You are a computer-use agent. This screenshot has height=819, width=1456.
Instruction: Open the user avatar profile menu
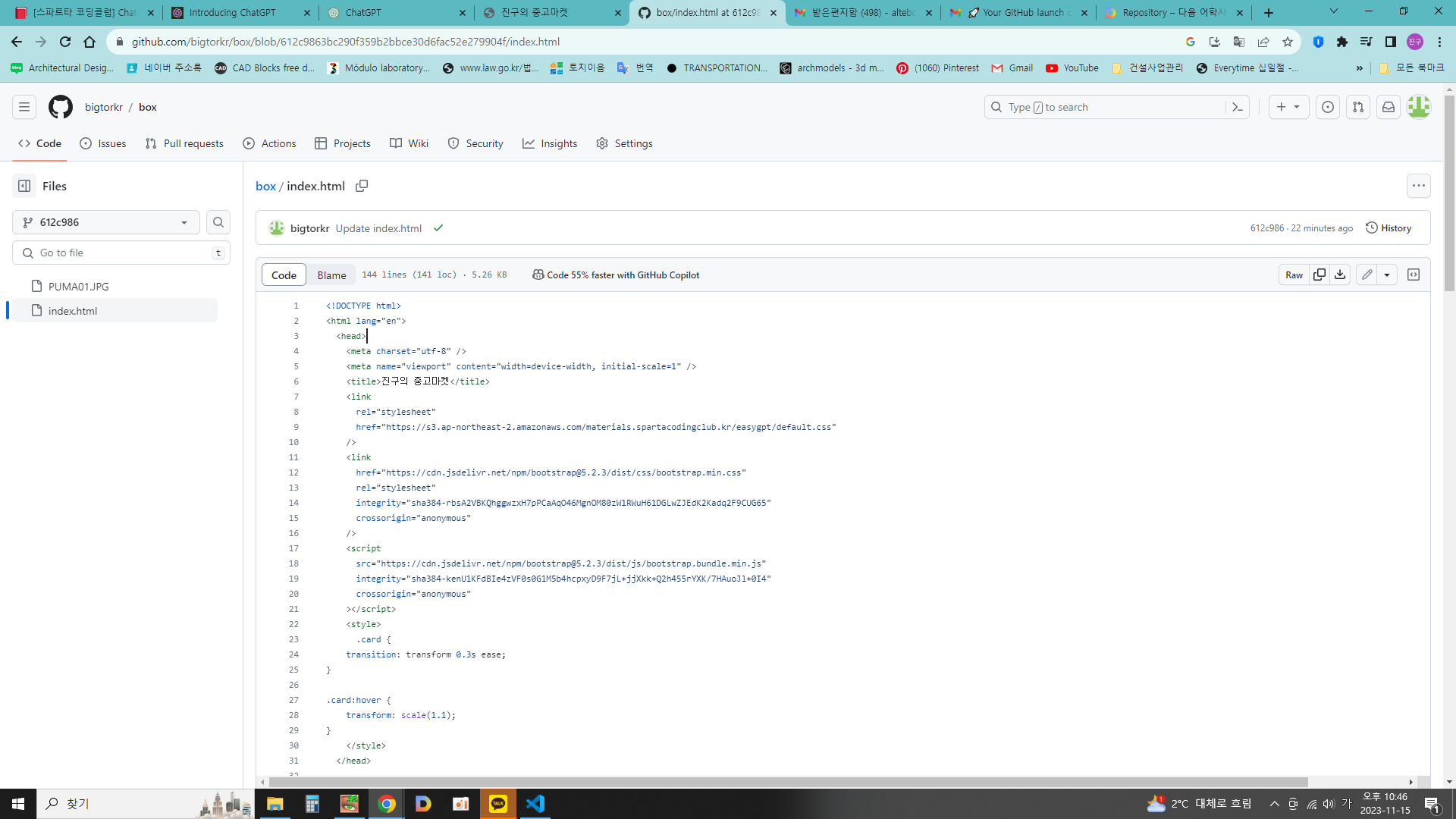coord(1418,107)
